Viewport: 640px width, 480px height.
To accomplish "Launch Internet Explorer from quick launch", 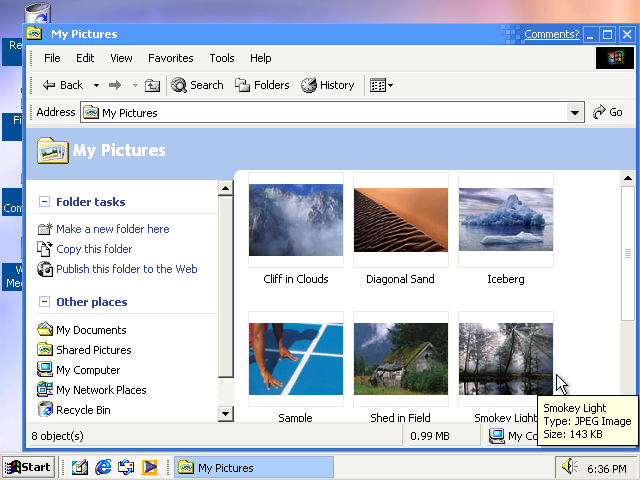I will pos(103,467).
